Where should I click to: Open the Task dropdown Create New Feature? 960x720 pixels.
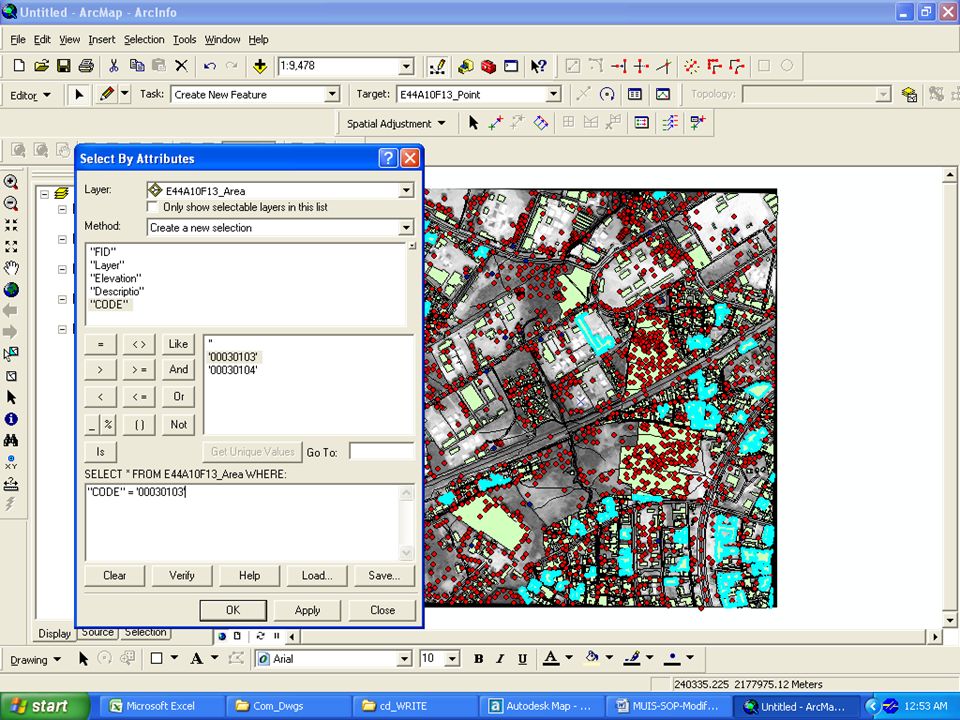332,95
